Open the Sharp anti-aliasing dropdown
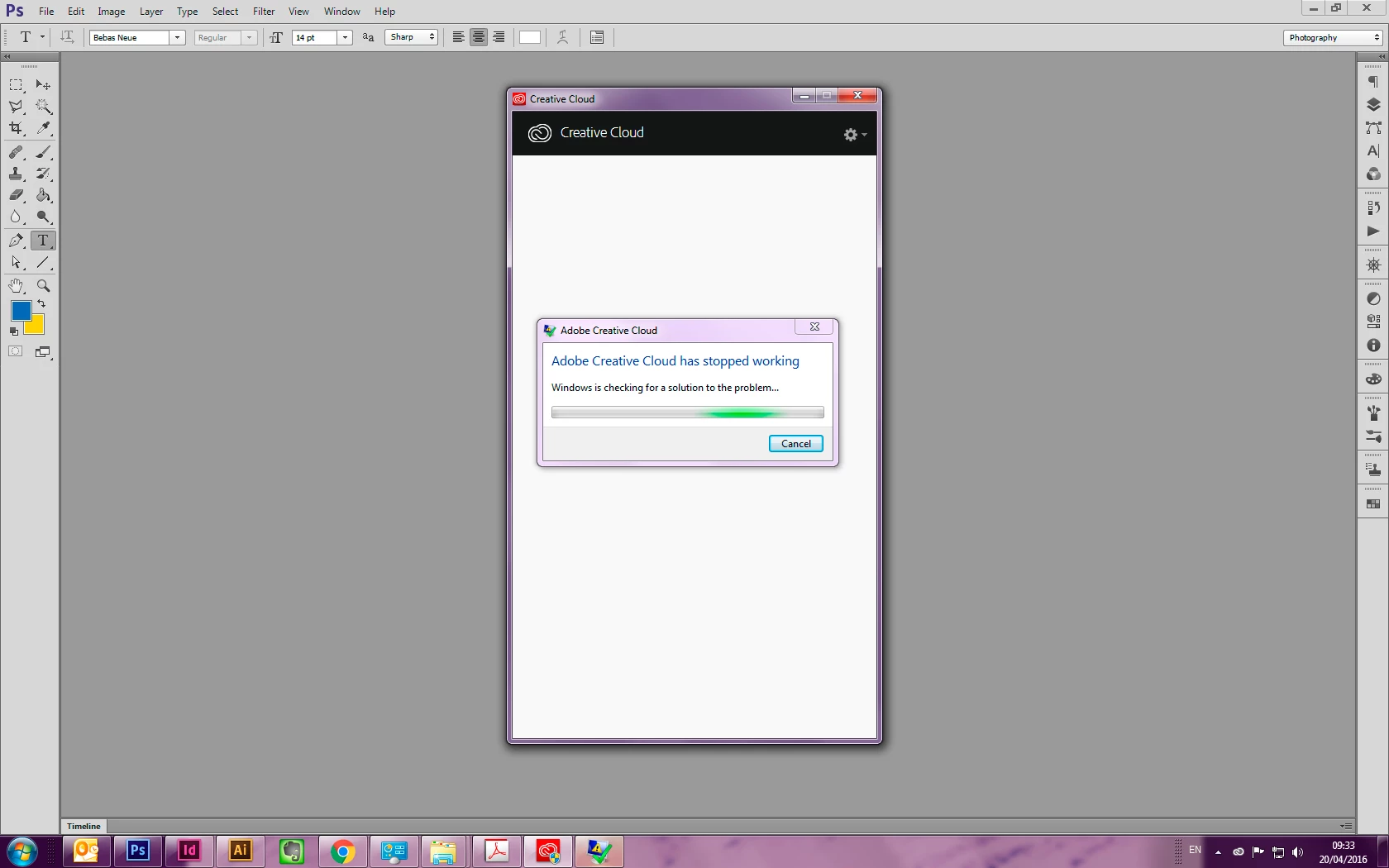The height and width of the screenshot is (868, 1389). (411, 37)
